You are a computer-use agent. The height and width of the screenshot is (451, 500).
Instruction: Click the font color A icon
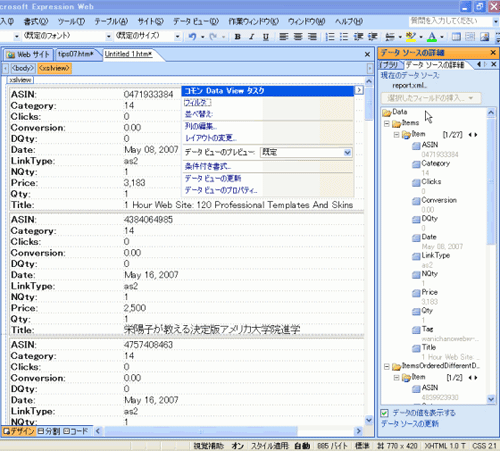tap(432, 36)
